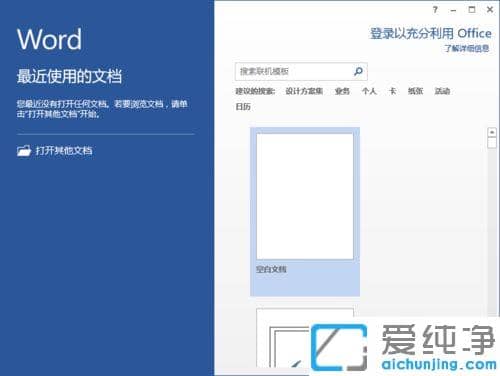Image resolution: width=500 pixels, height=376 pixels.
Task: Click the template list scrollbar thumb
Action: coord(492,143)
